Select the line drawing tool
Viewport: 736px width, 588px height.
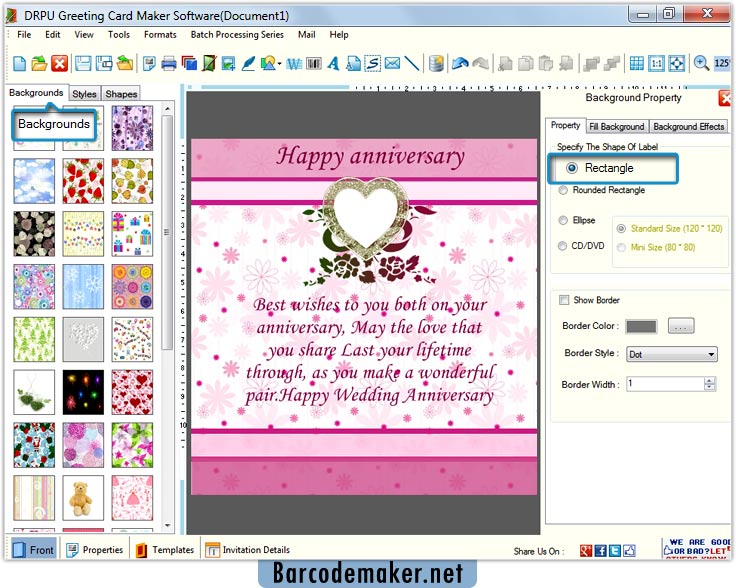(x=412, y=63)
